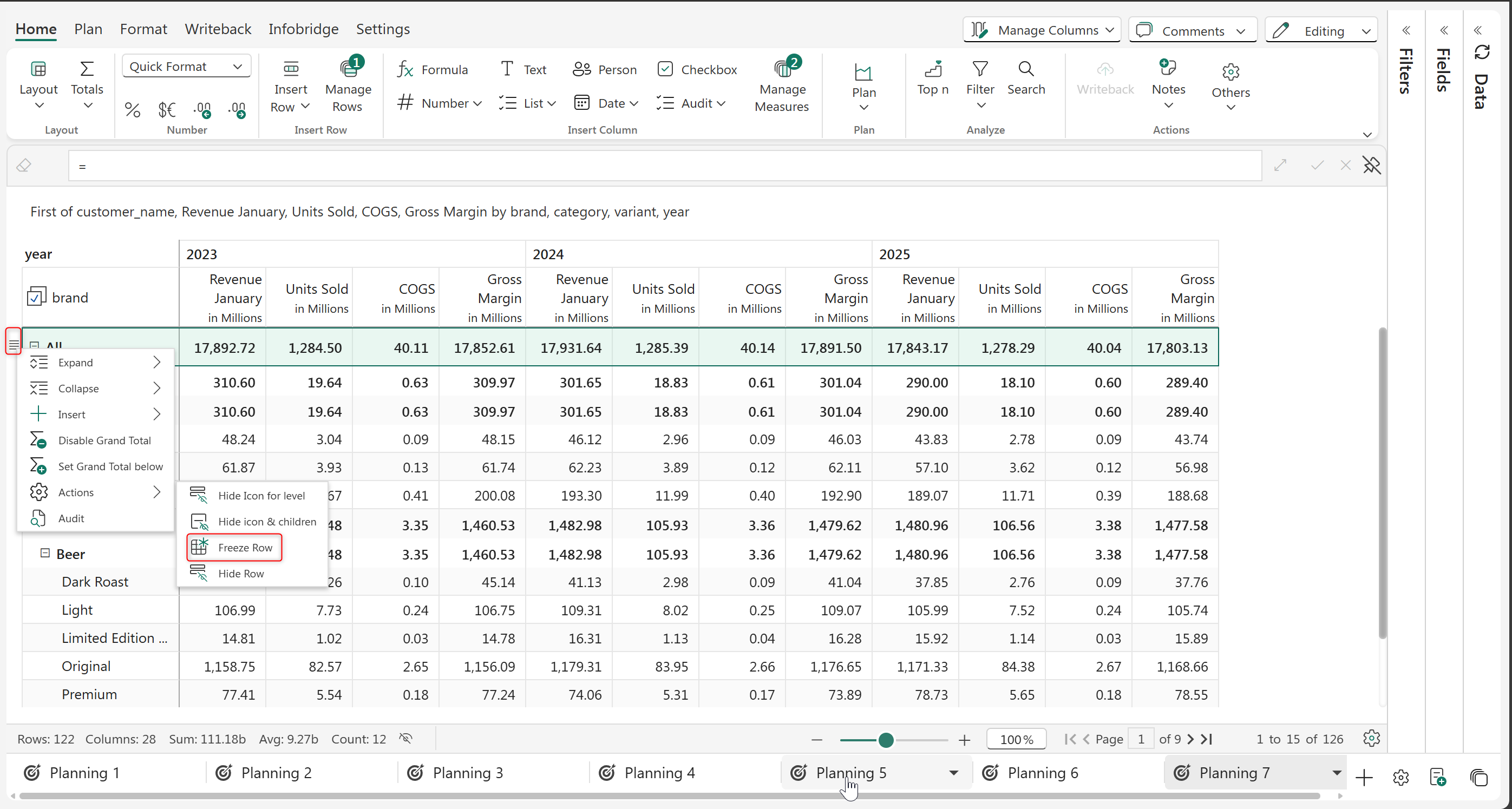Click the Manage Rows icon
The image size is (1512, 809).
(x=348, y=69)
